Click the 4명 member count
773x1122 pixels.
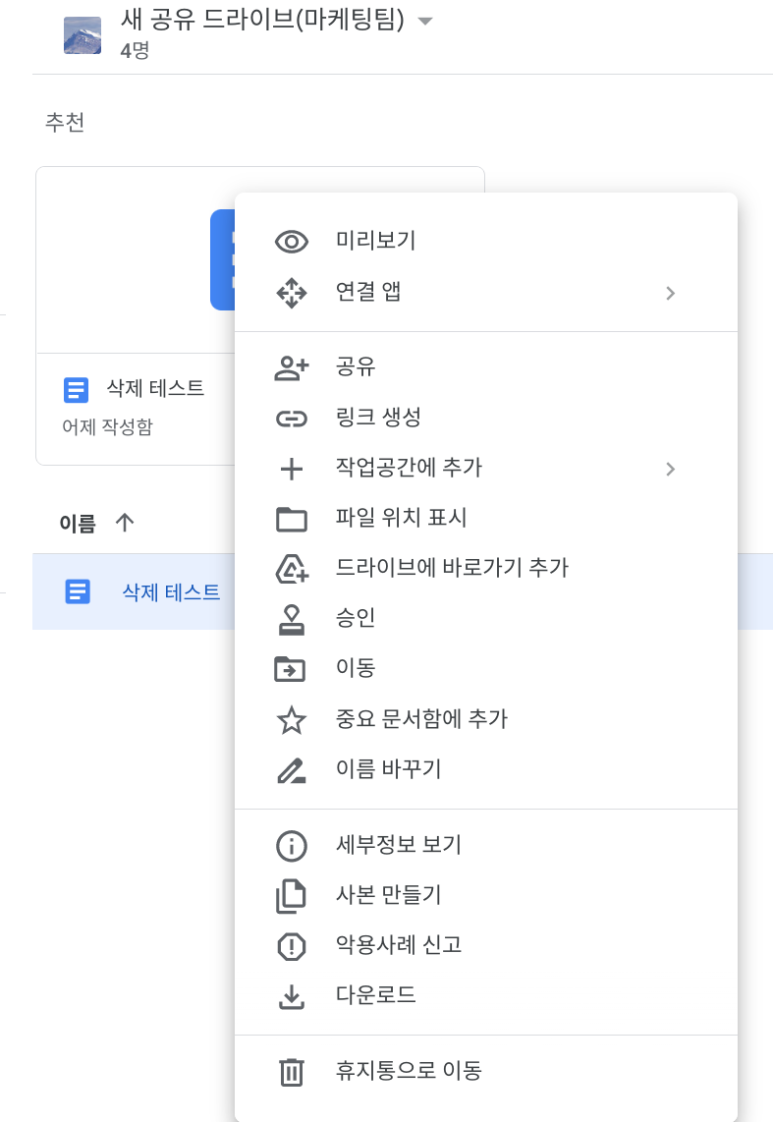135,51
